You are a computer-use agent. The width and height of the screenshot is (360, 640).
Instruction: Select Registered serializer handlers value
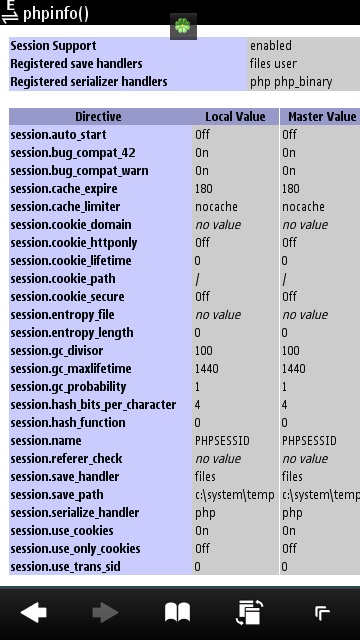pos(291,82)
